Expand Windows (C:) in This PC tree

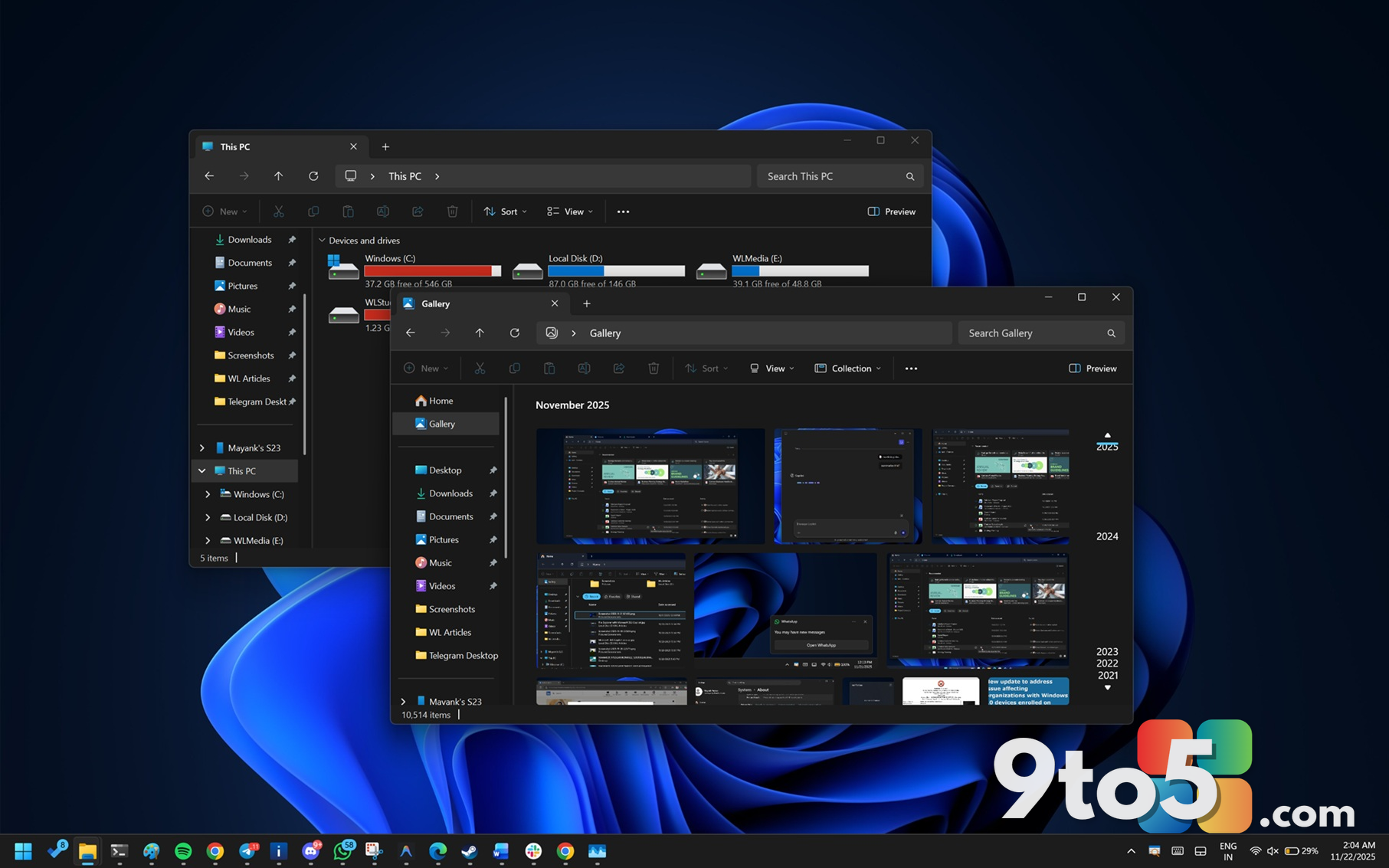coord(208,494)
